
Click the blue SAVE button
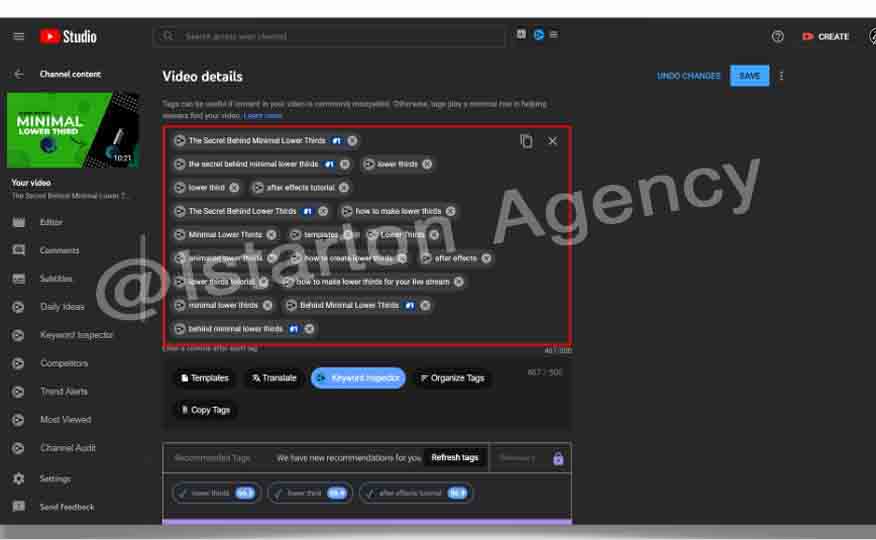click(x=749, y=76)
